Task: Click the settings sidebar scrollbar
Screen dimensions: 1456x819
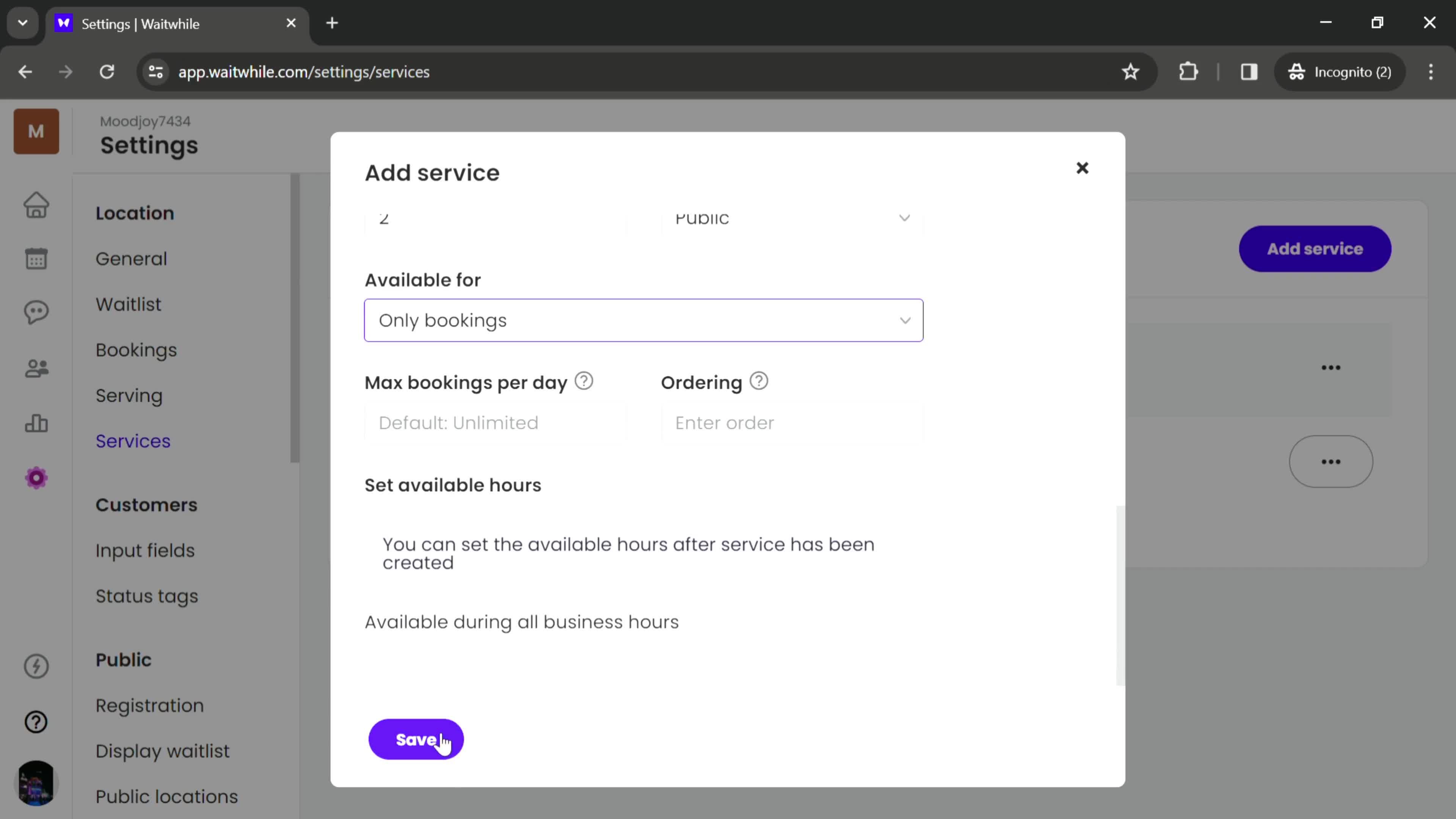Action: (x=295, y=318)
